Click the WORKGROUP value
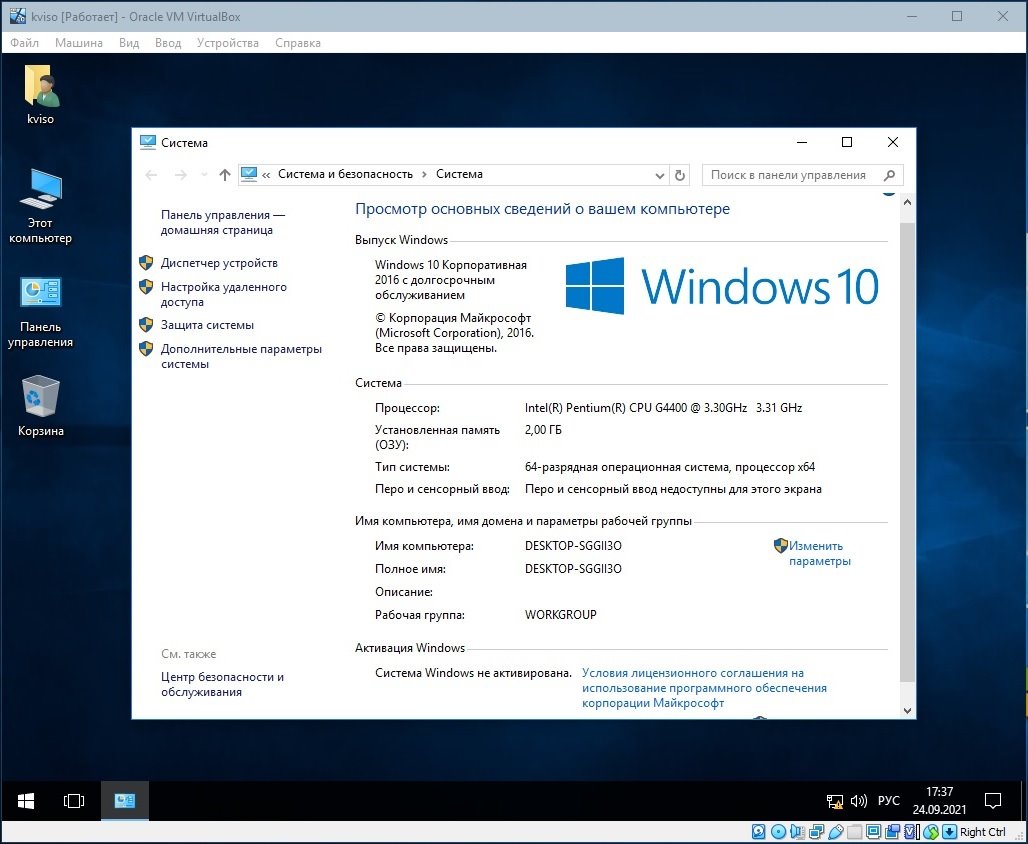1028x844 pixels. (x=561, y=614)
